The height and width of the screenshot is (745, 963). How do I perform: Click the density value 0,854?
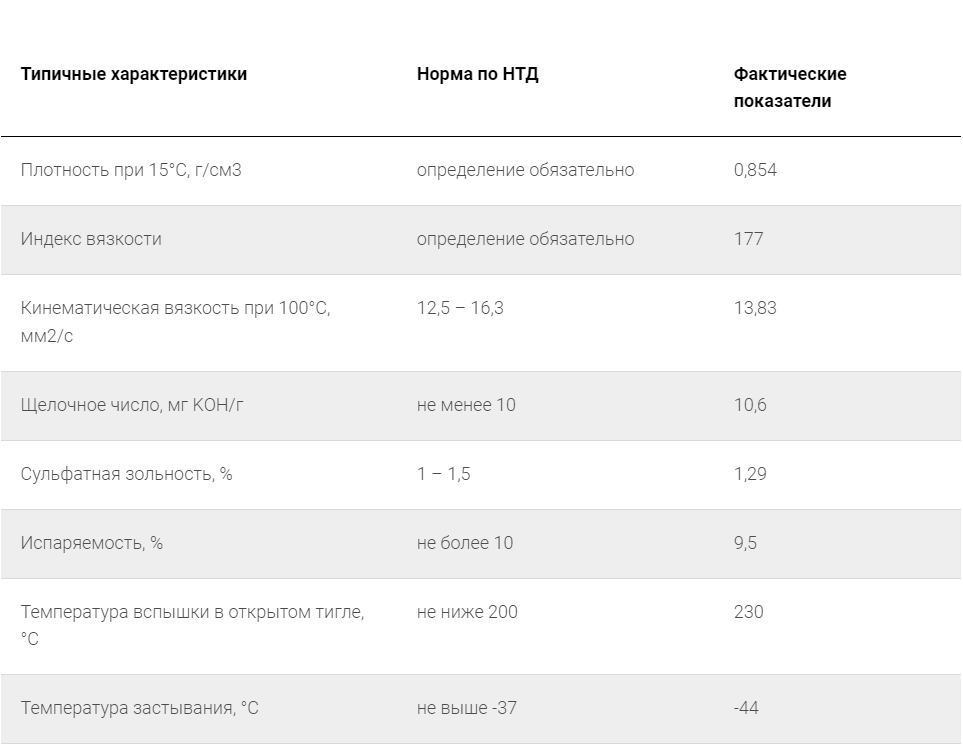(x=755, y=170)
